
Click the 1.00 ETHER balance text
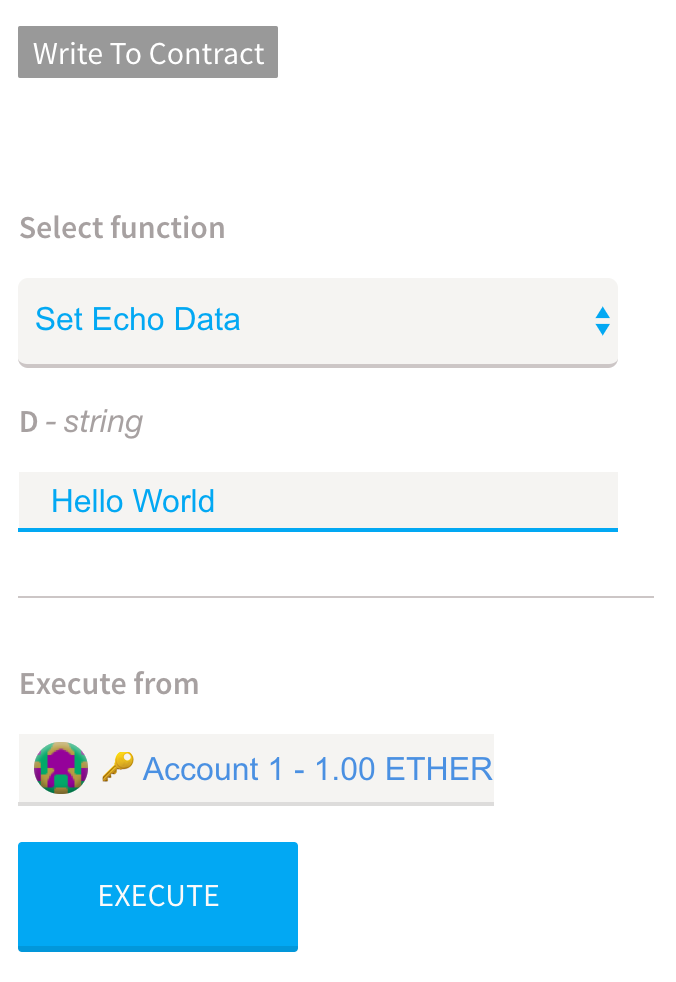pos(403,769)
